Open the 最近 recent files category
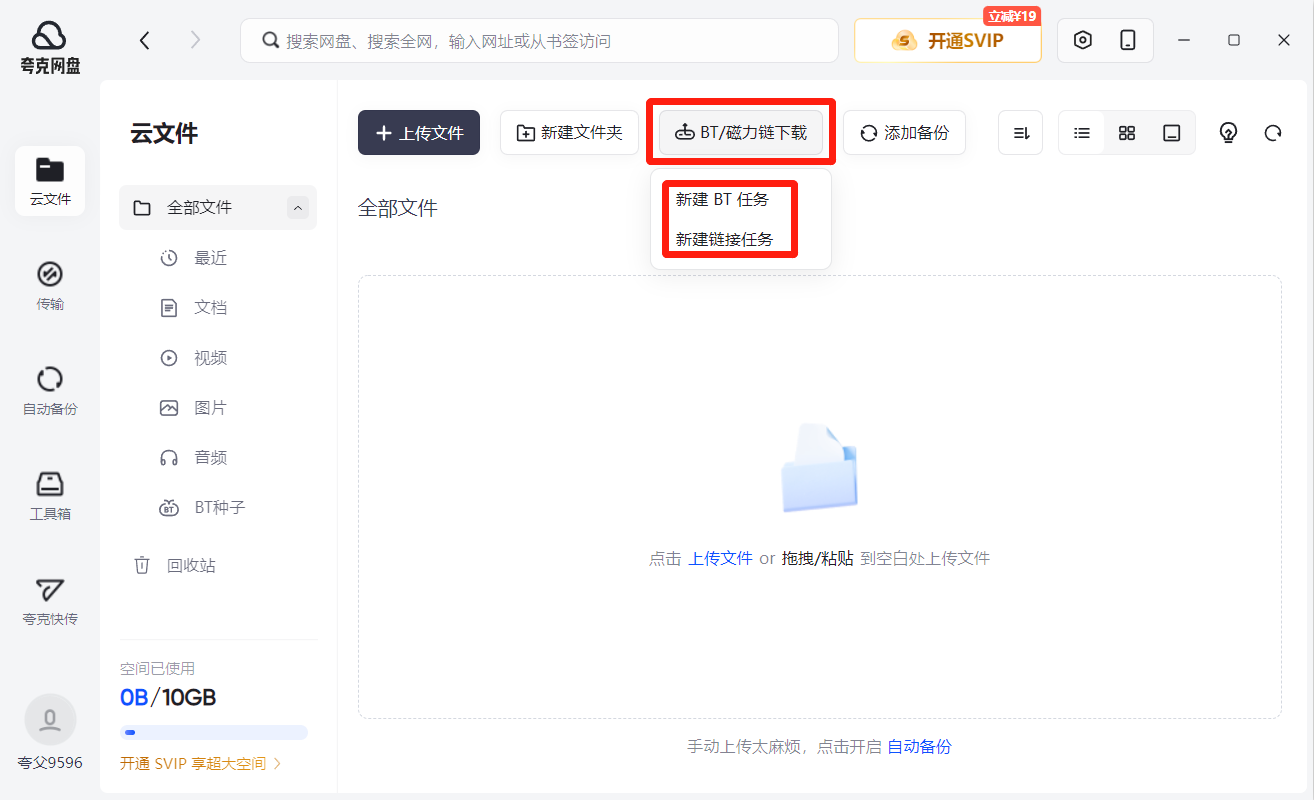This screenshot has height=800, width=1314. [194, 258]
